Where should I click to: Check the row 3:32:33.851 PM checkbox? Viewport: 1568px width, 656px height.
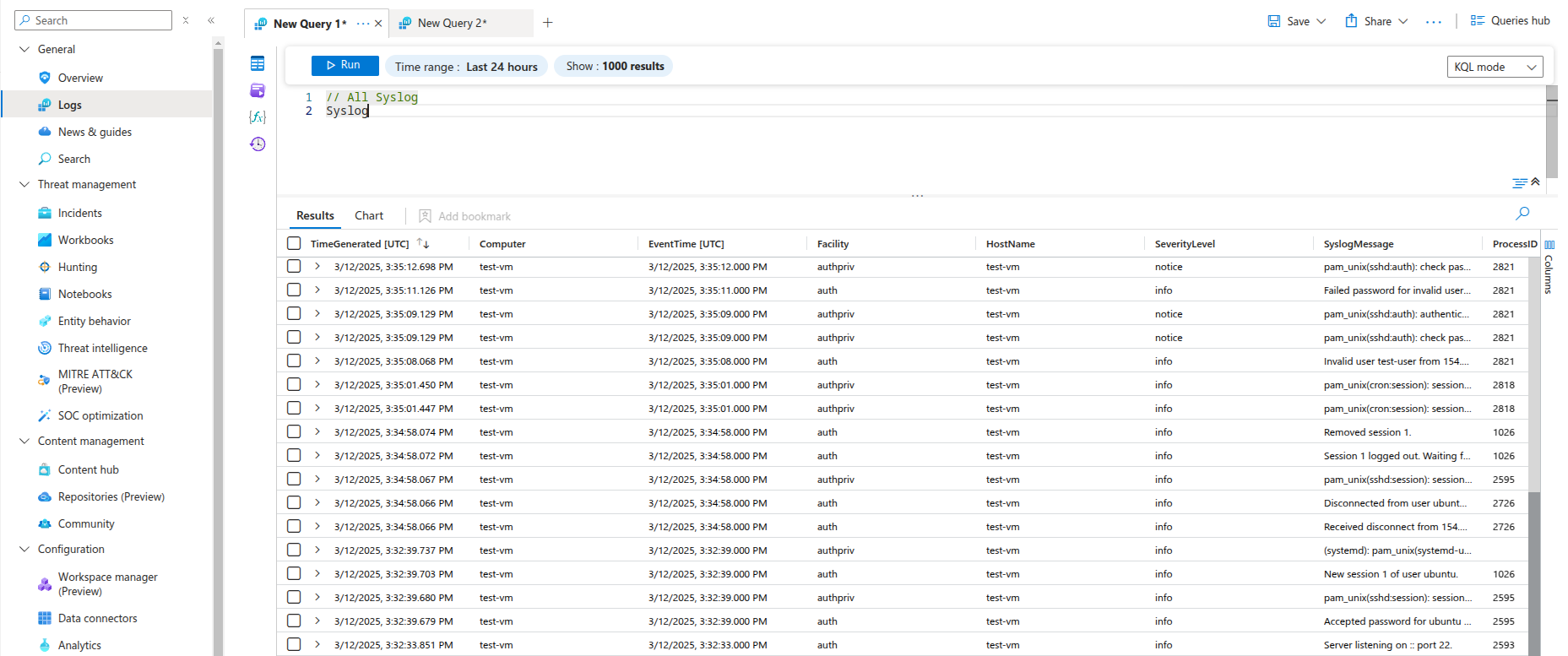(x=294, y=644)
